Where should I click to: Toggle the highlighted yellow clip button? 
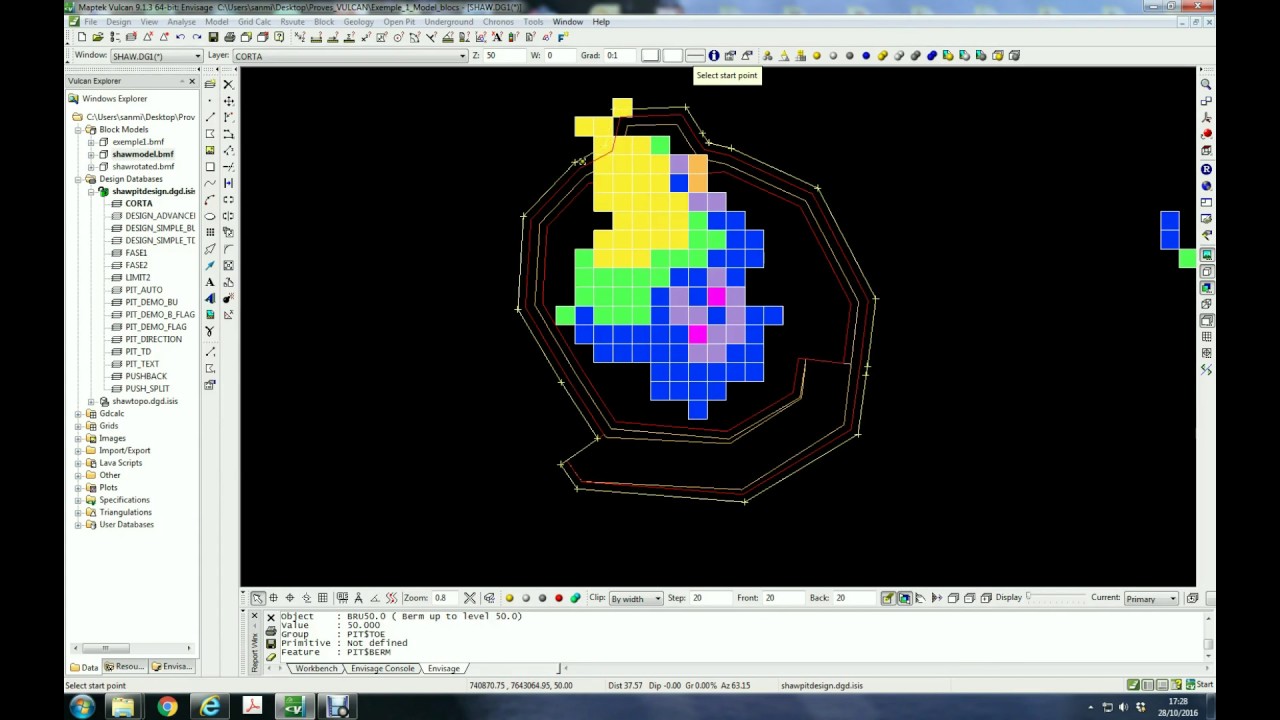tap(887, 598)
